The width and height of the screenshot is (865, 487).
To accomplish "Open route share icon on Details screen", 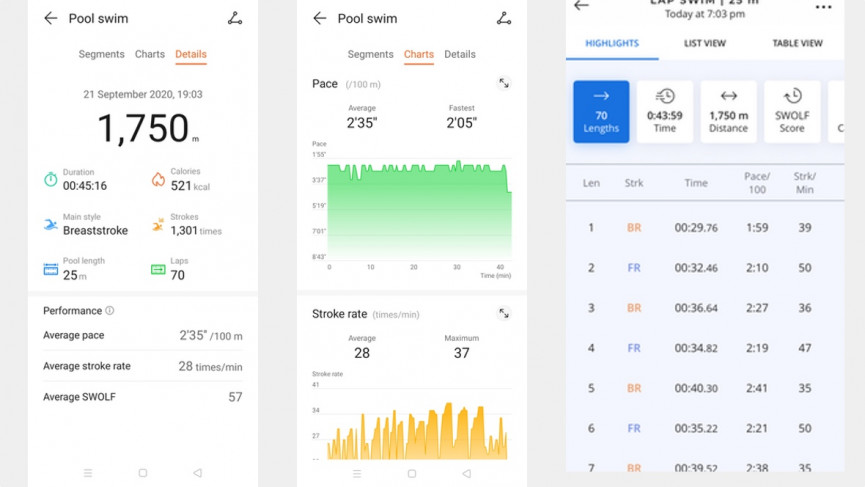I will [235, 19].
